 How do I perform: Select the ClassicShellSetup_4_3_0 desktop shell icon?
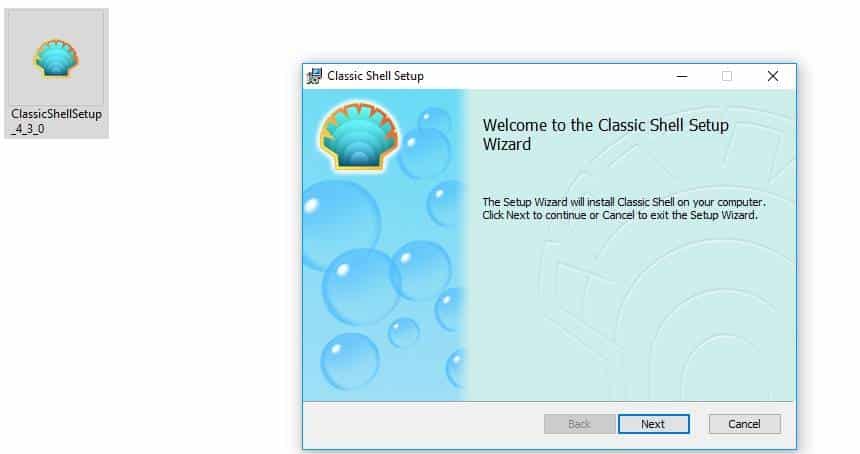coord(56,58)
